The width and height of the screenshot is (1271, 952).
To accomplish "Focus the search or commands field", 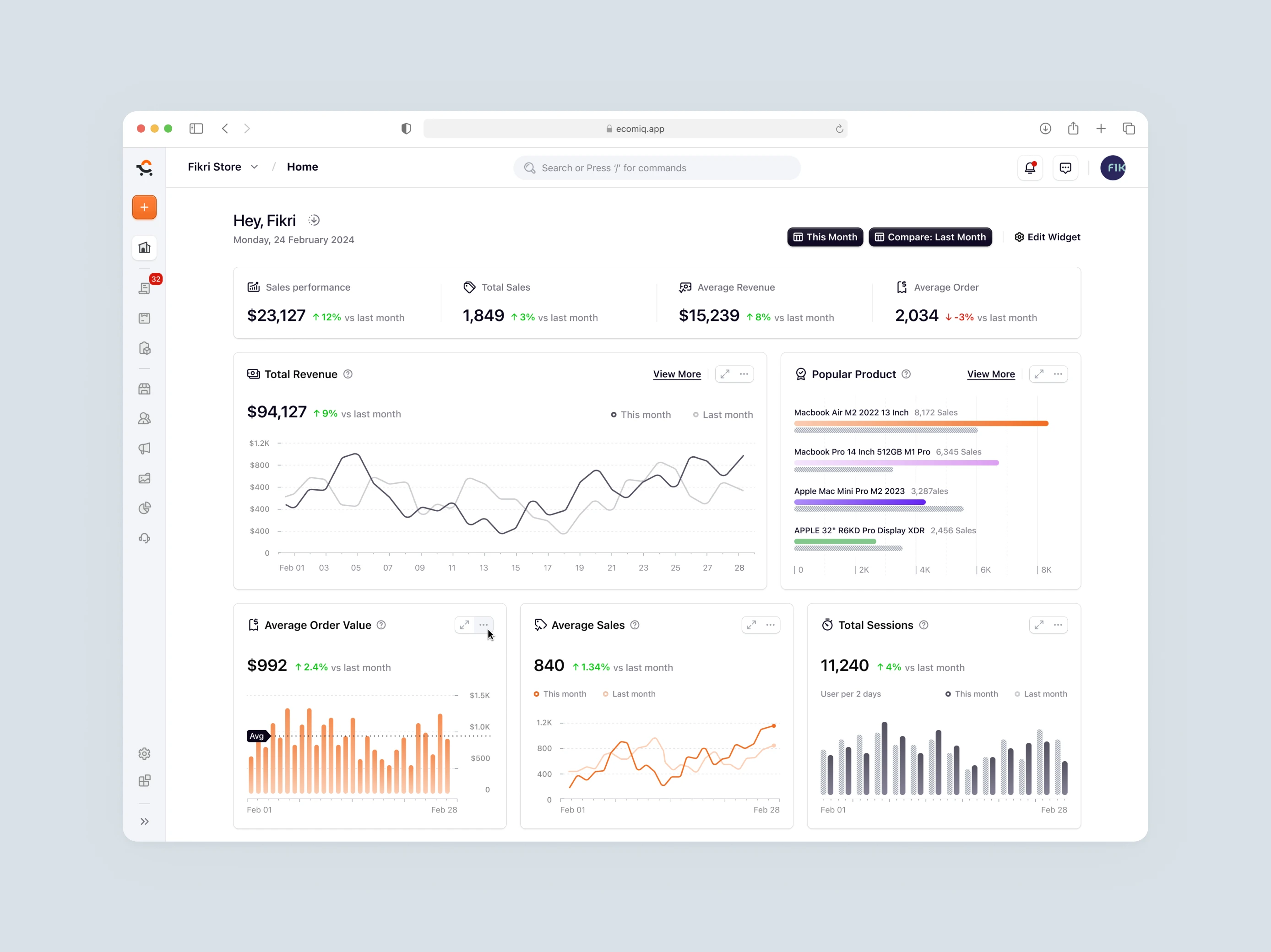I will click(x=657, y=168).
